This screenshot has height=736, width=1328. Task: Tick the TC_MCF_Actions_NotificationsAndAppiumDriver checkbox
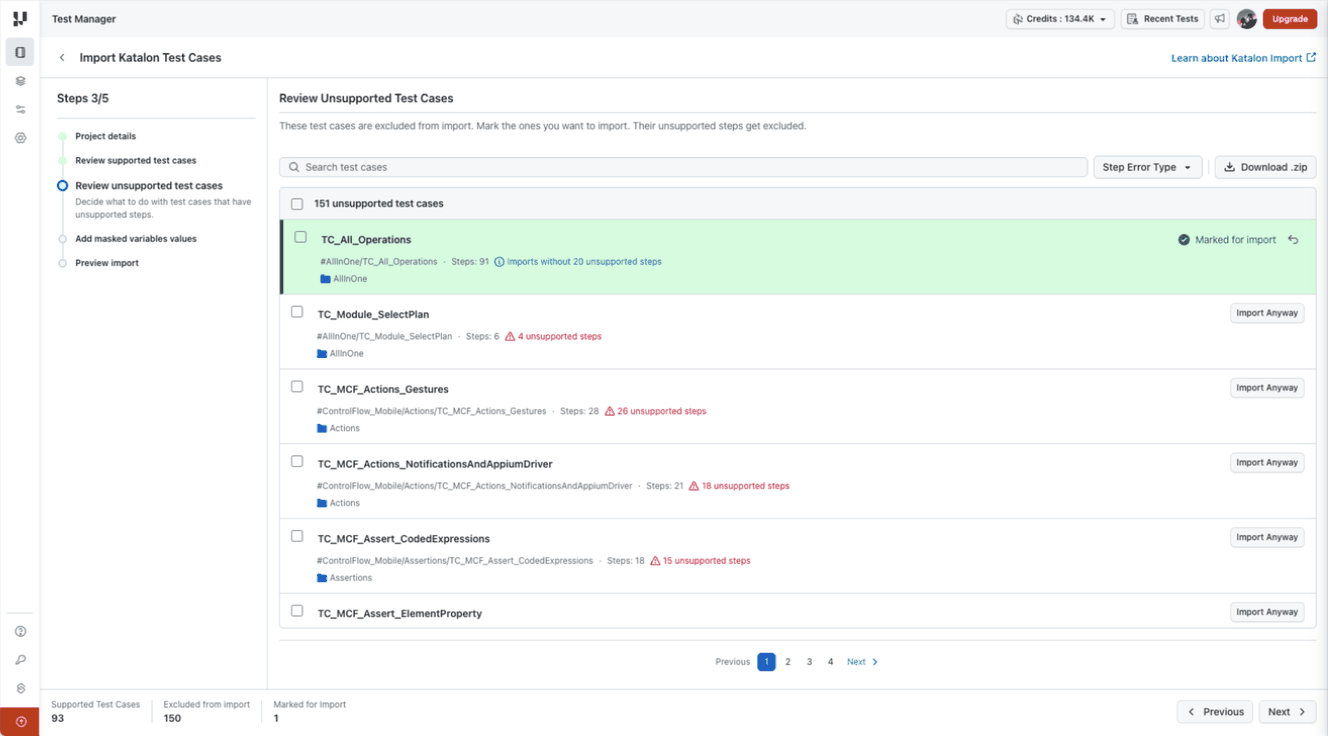click(x=297, y=461)
